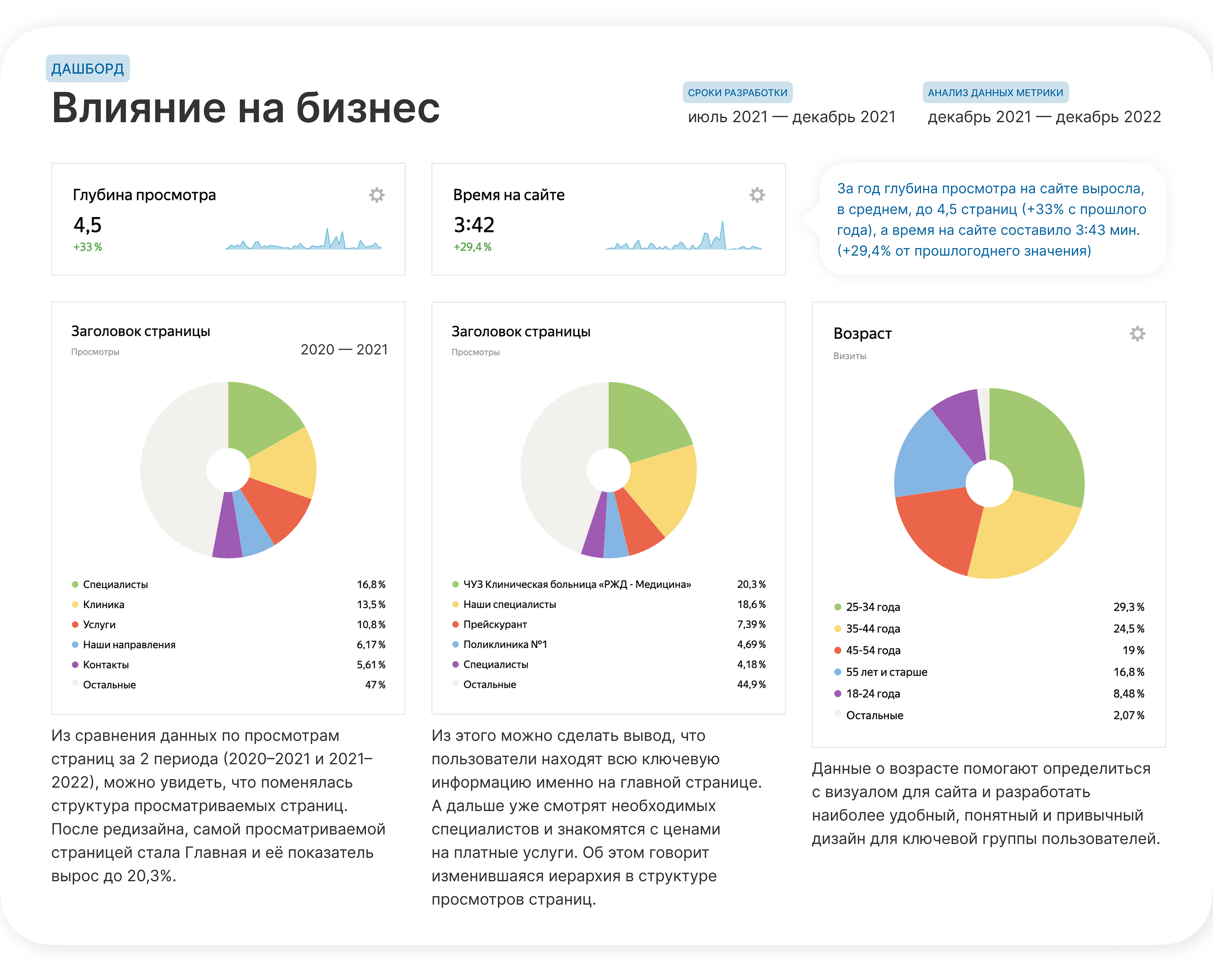Open settings gear on Глубина просмотра widget
Image resolution: width=1213 pixels, height=980 pixels.
point(377,195)
